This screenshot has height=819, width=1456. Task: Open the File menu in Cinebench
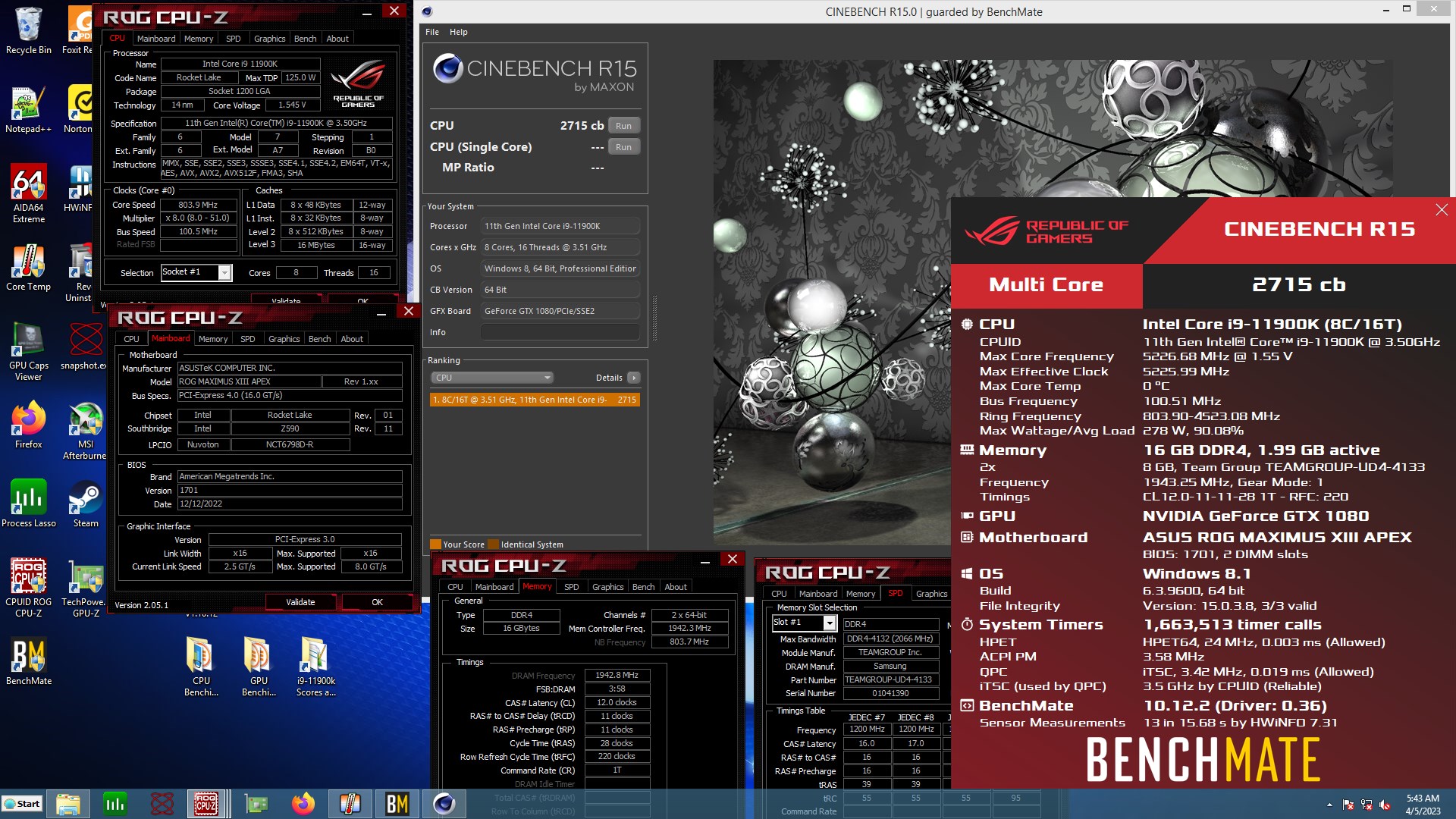[432, 32]
